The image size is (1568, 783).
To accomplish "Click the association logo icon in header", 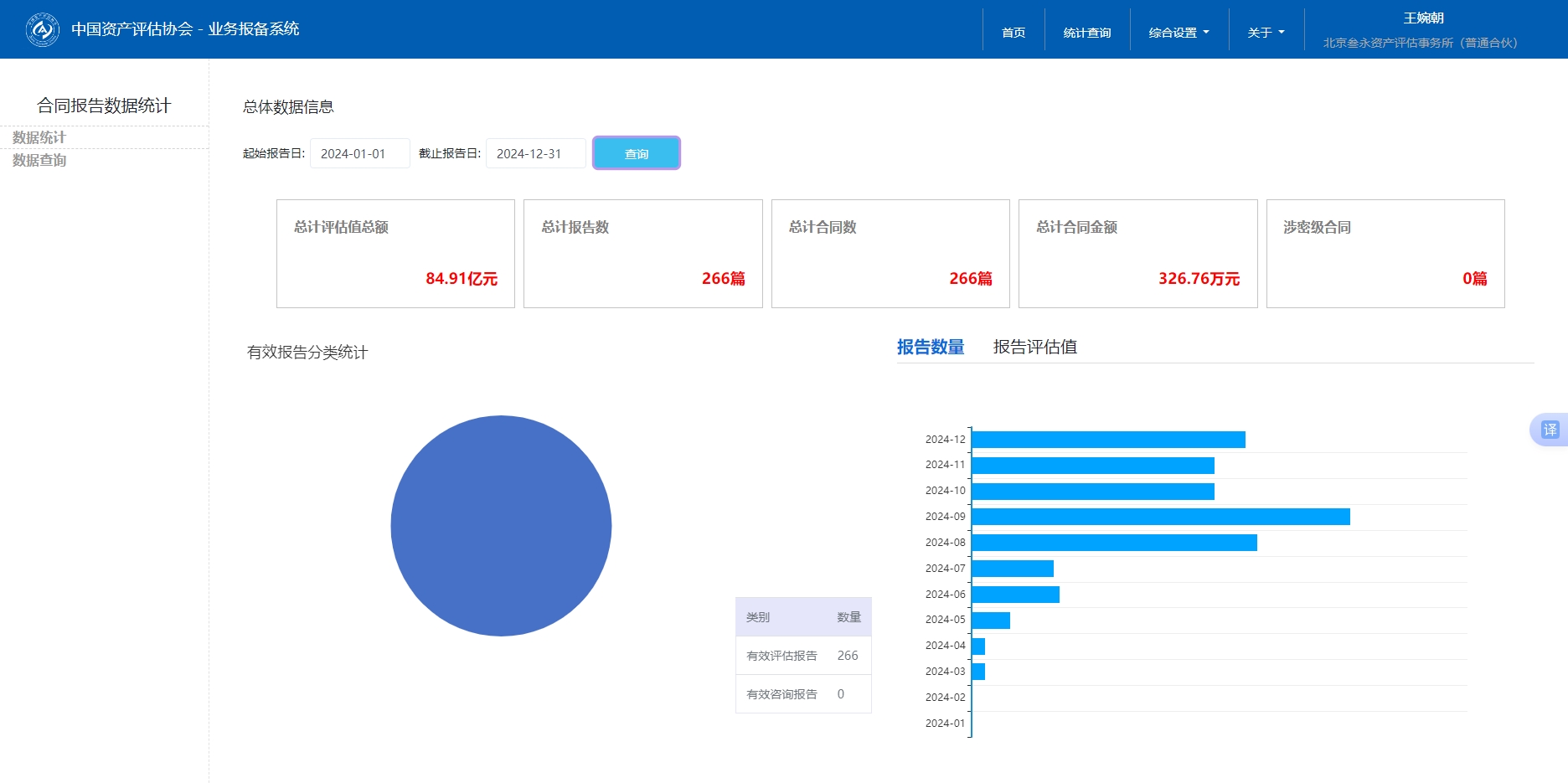I will 42,30.
